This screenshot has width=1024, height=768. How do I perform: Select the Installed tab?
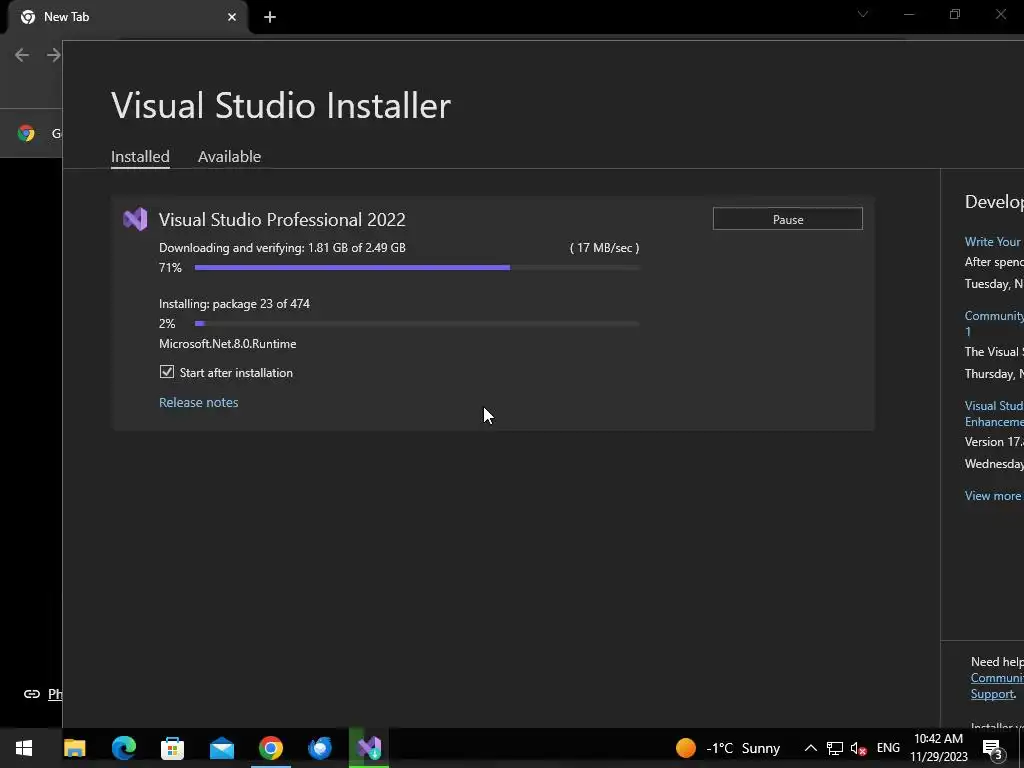pos(140,157)
